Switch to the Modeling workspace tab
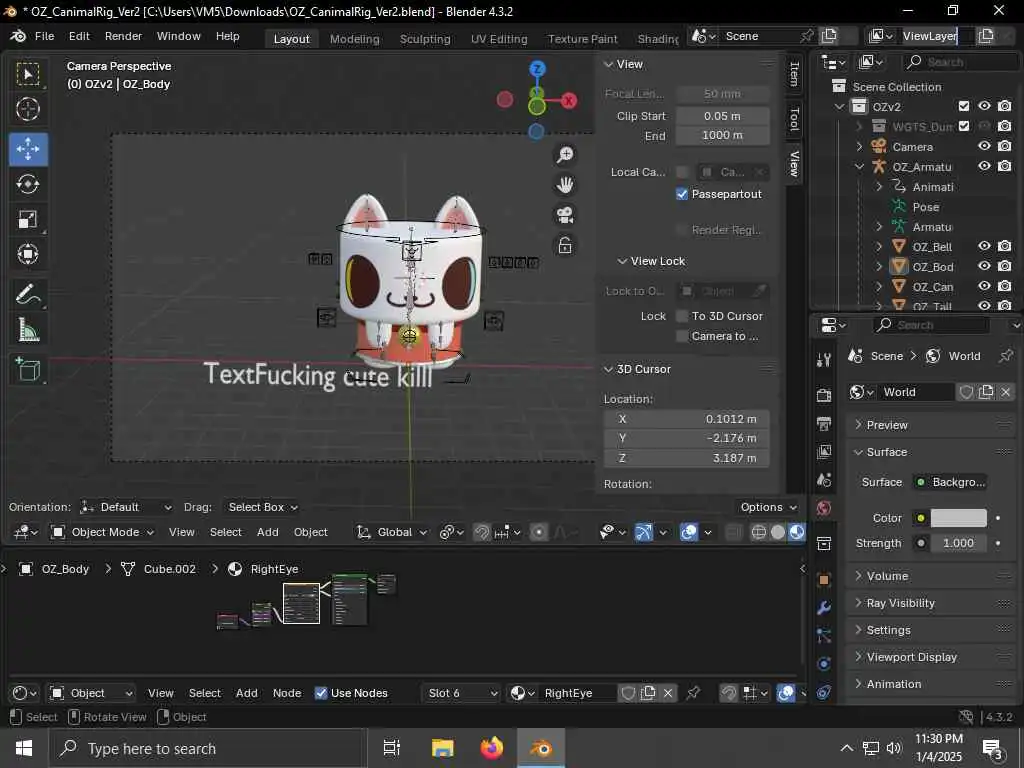The height and width of the screenshot is (768, 1024). pos(355,39)
